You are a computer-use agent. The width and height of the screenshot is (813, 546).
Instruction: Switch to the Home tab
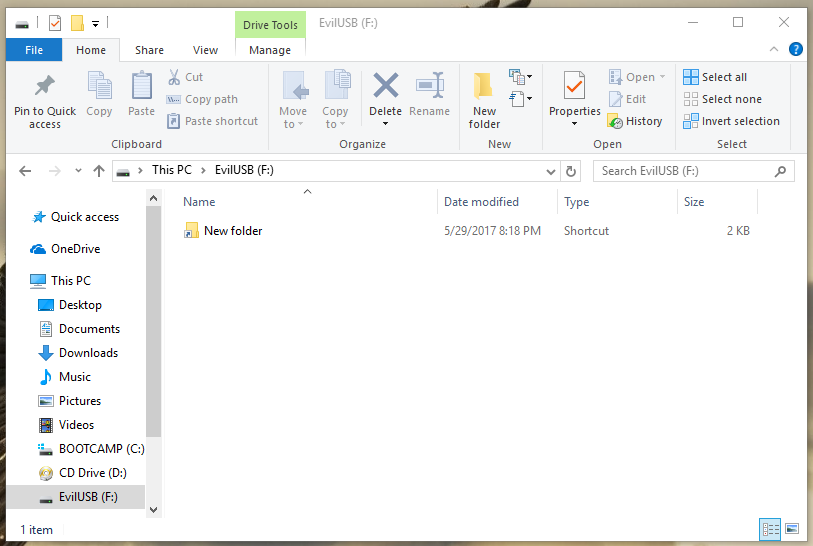point(91,50)
